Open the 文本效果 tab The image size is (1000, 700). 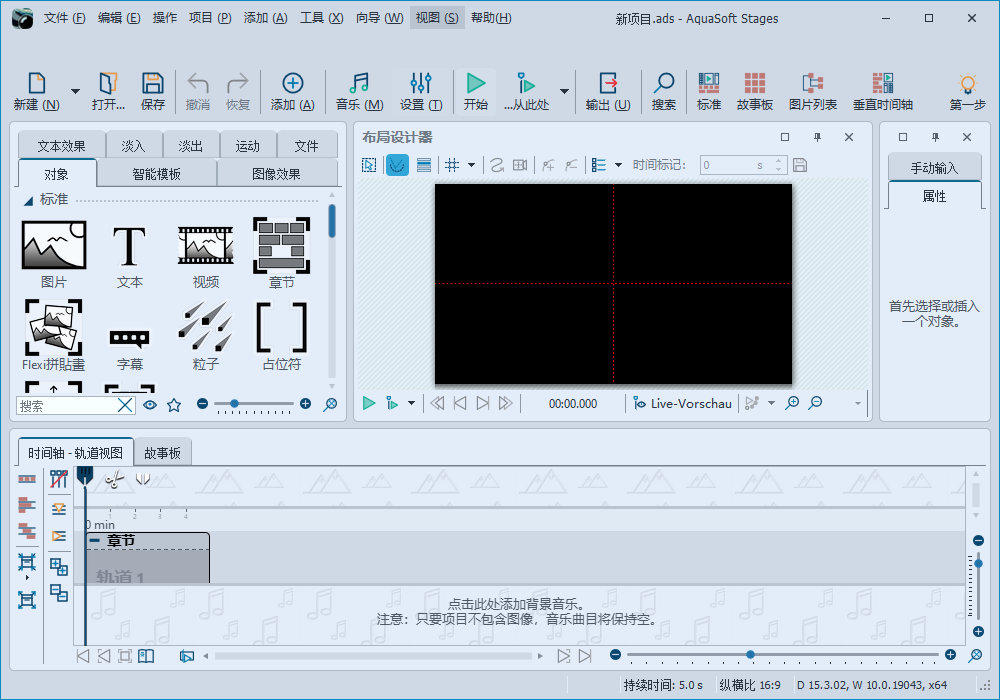61,146
